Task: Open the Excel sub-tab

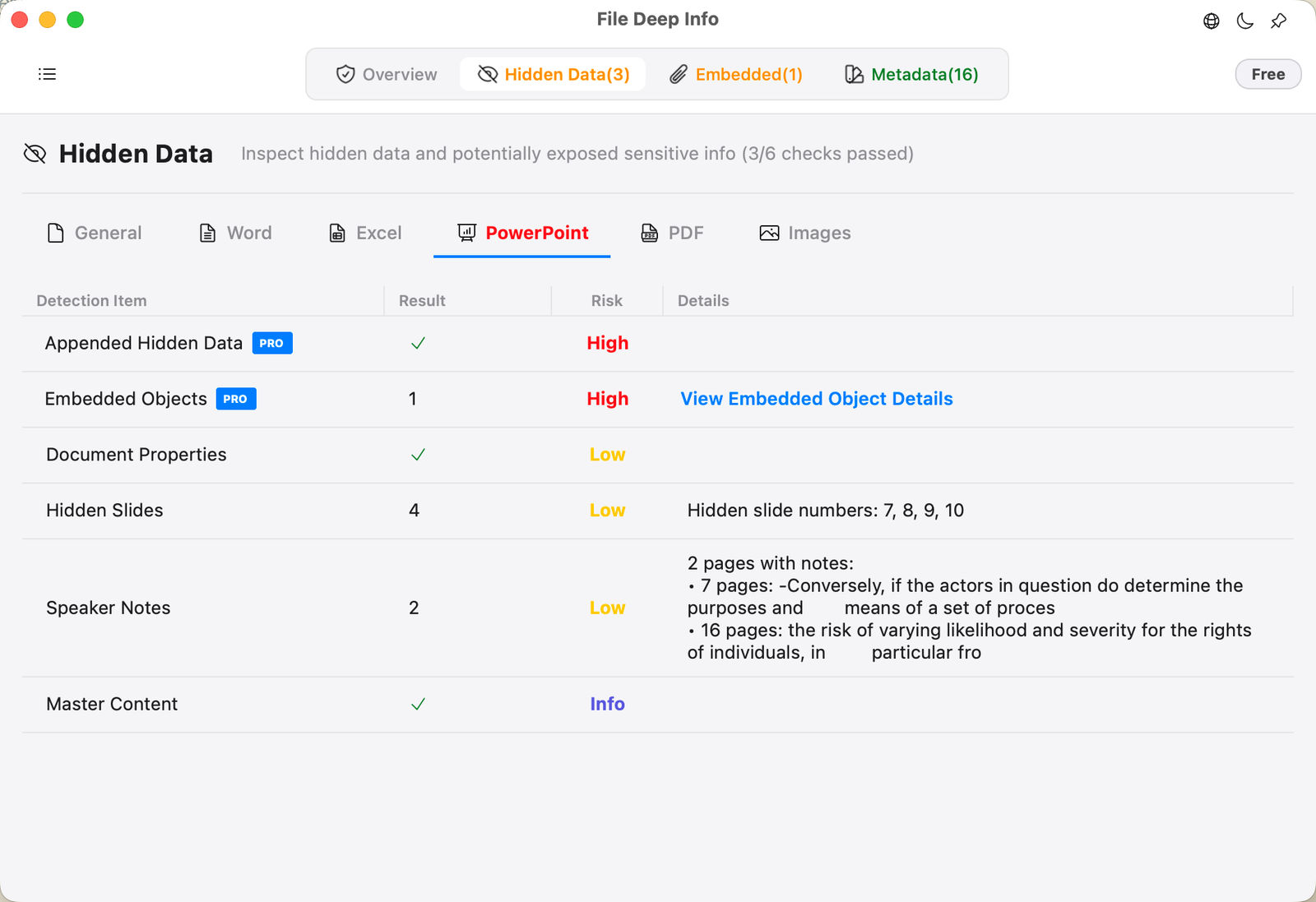Action: click(365, 233)
